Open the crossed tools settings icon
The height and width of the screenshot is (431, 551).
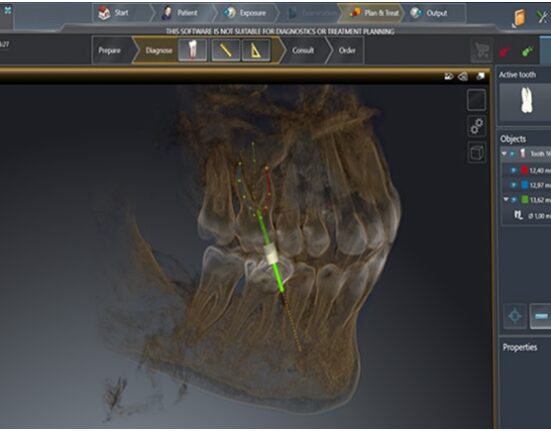[543, 17]
